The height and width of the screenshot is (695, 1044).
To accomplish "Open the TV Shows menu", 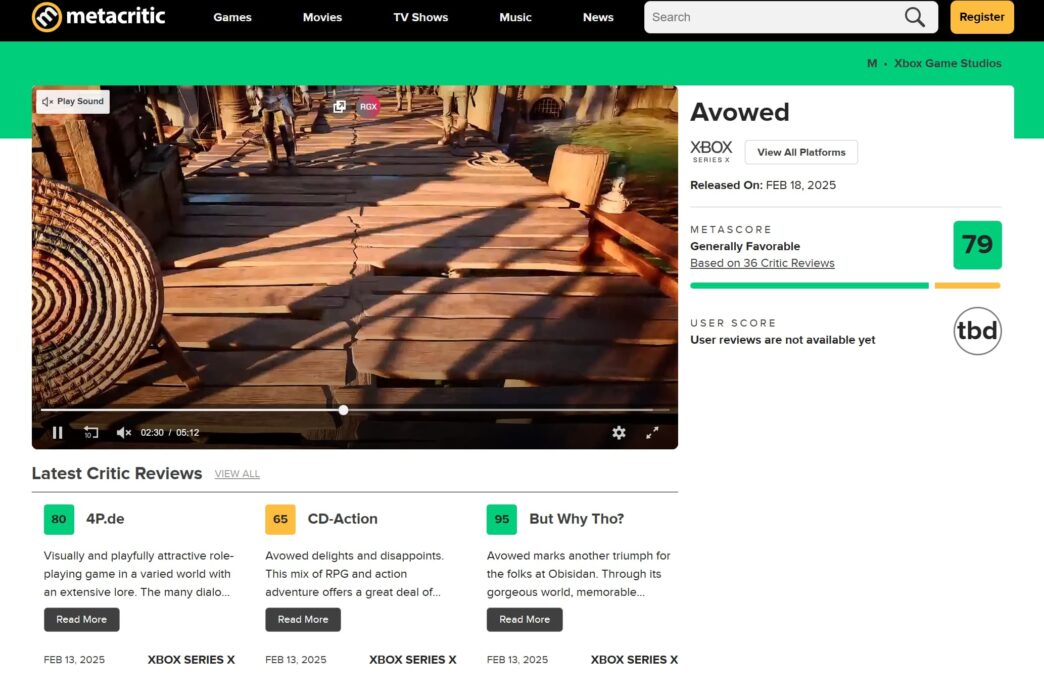I will (420, 17).
